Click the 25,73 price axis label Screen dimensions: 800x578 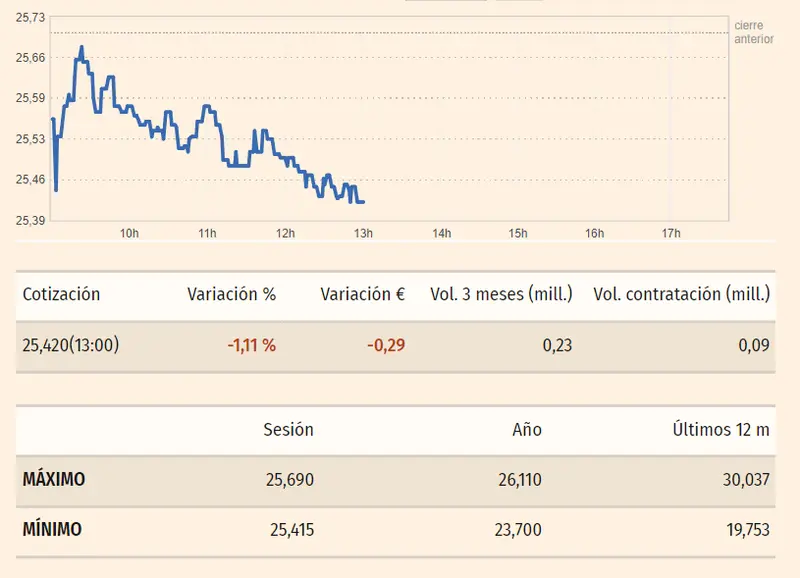(x=31, y=18)
